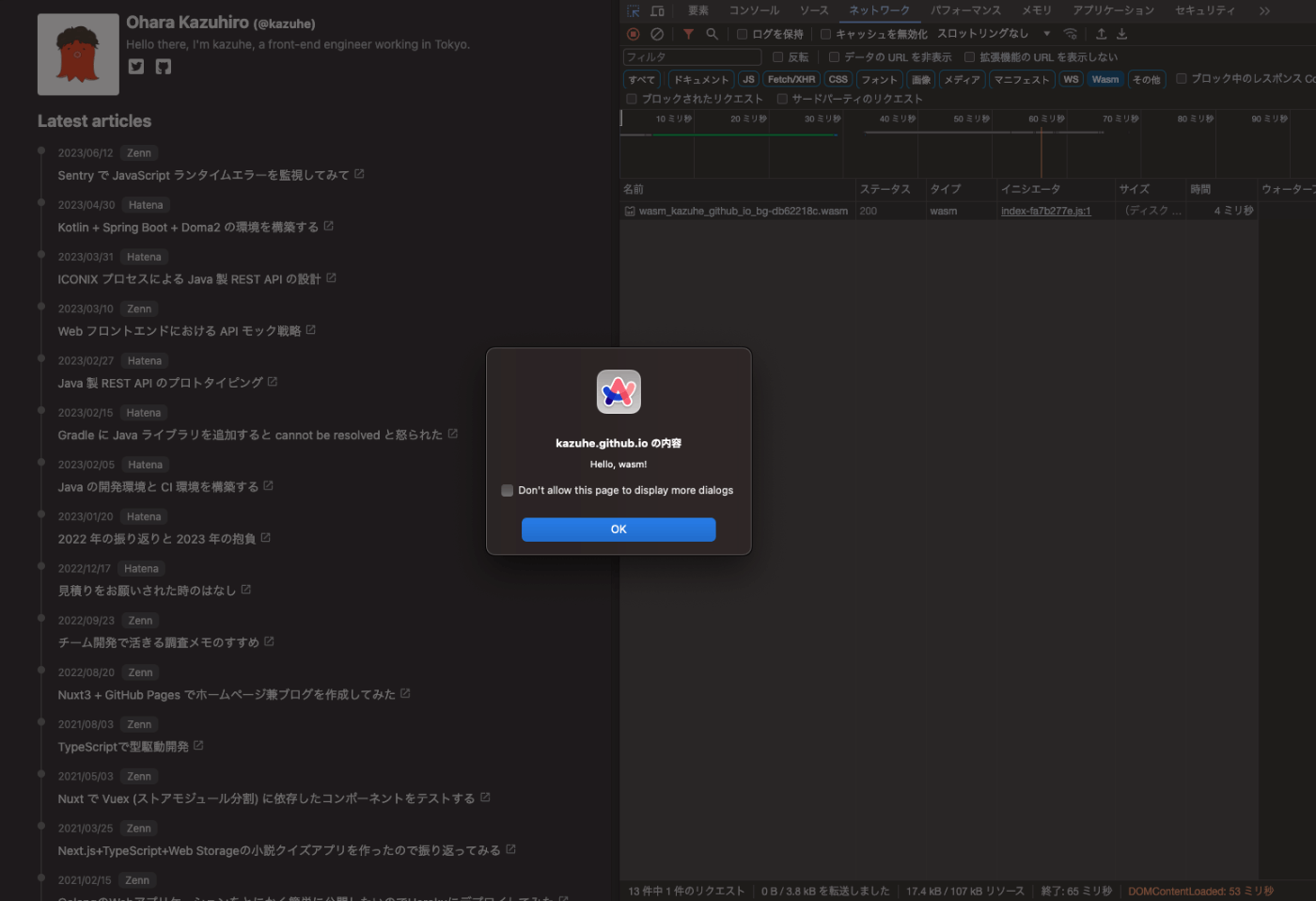Open Java 製 REST API のプロトタイピング article
This screenshot has height=901, width=1316.
[161, 383]
